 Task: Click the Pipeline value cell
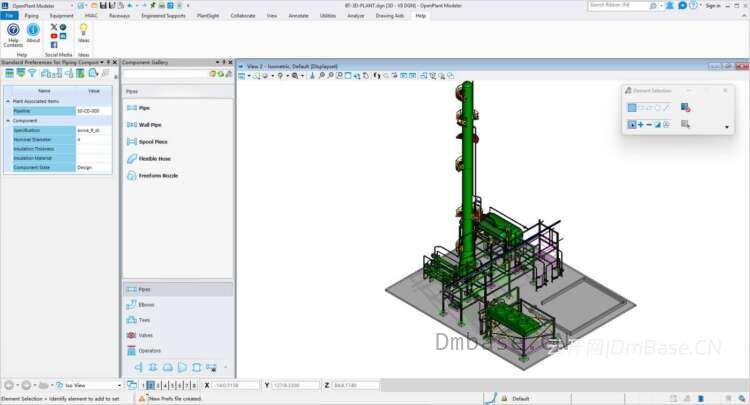coord(94,111)
